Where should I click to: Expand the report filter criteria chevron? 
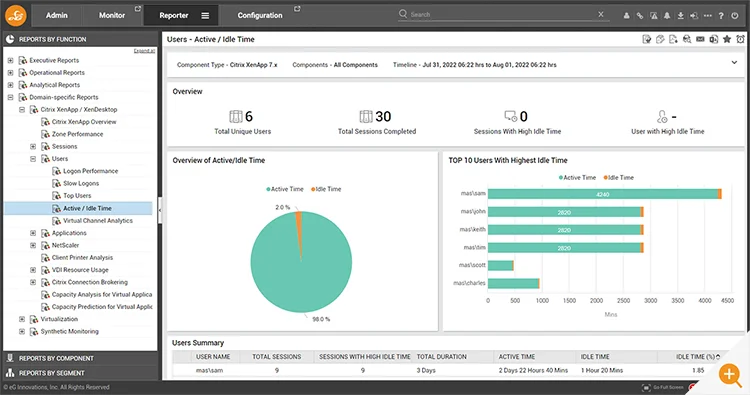coord(734,63)
